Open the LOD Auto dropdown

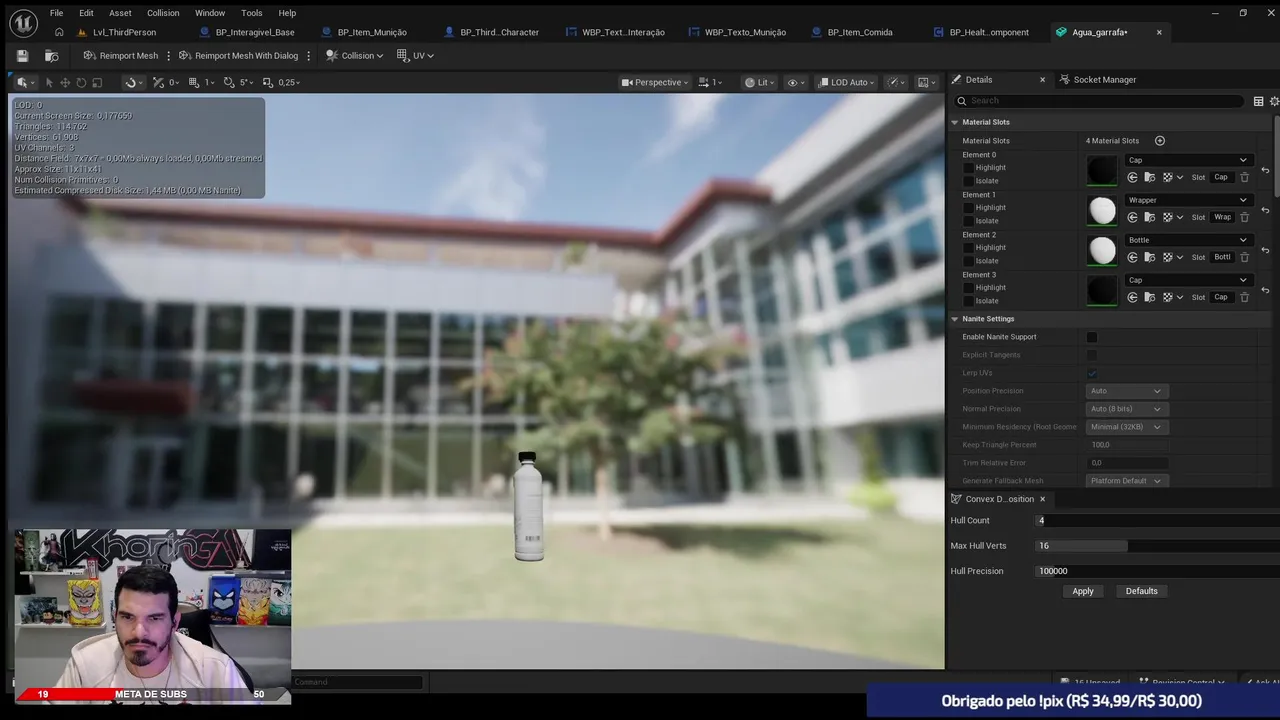click(847, 82)
